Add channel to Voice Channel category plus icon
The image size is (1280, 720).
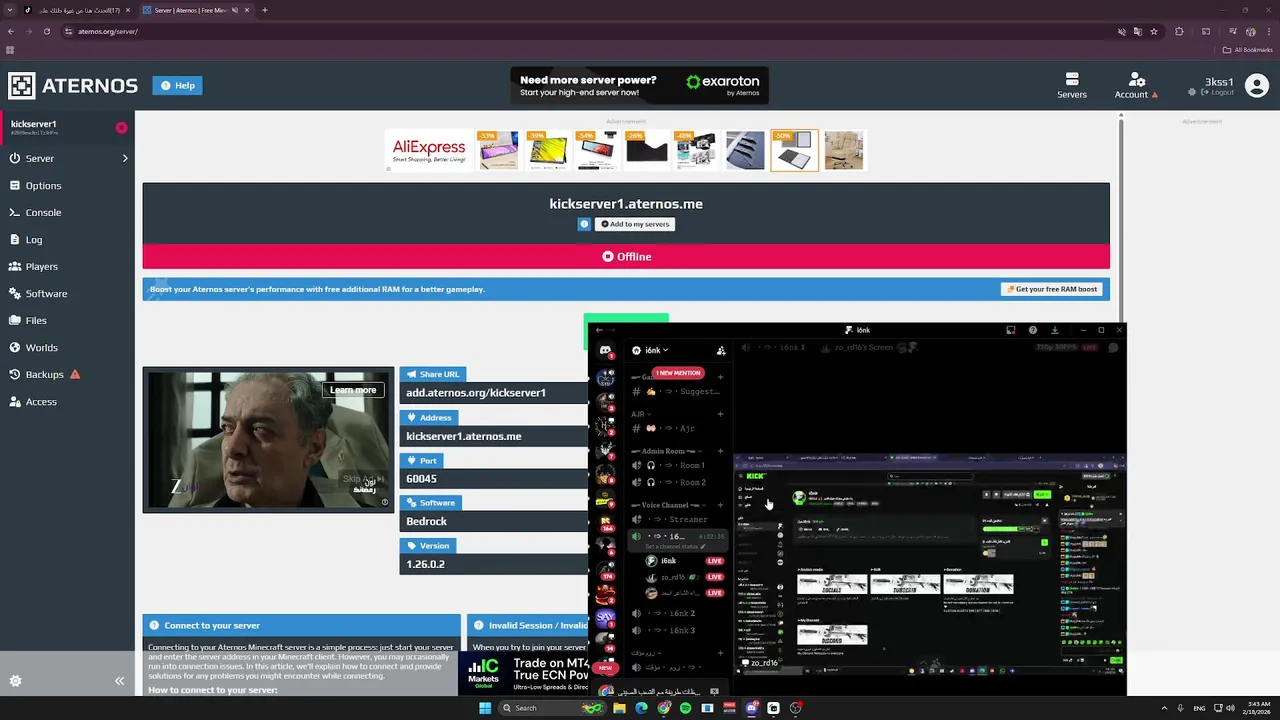pos(720,505)
